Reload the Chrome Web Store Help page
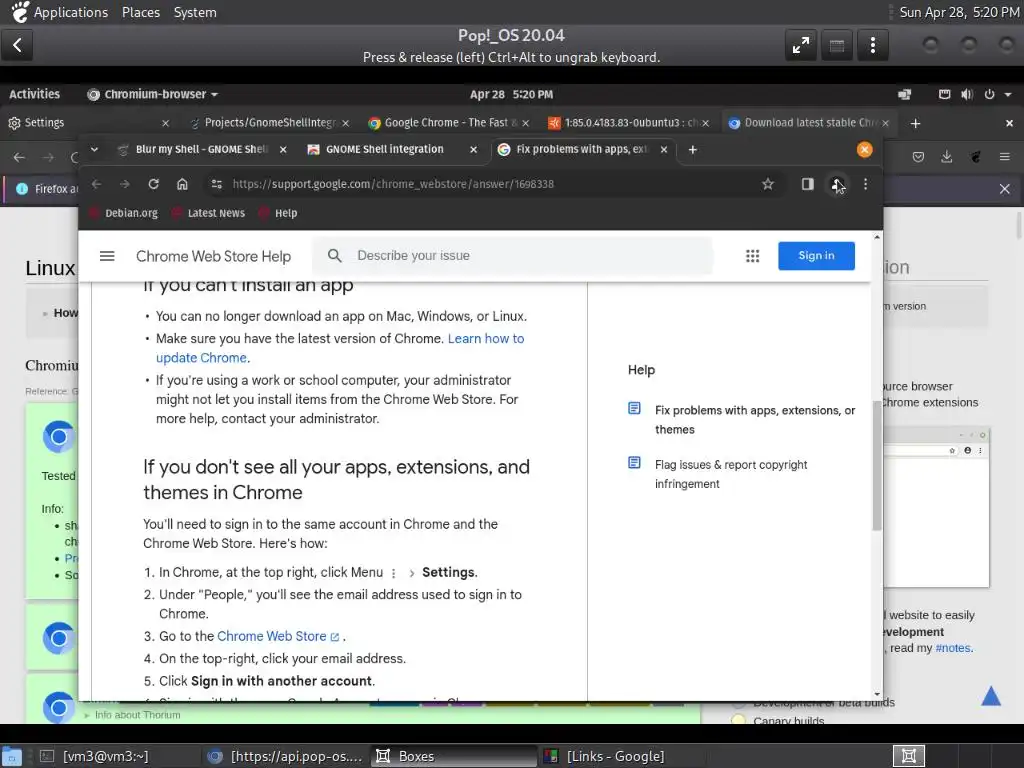 coord(153,184)
